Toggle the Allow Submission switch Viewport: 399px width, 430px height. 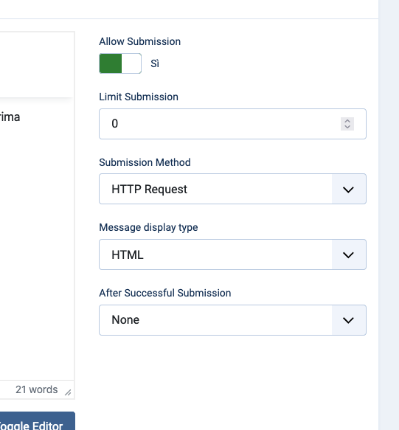pos(120,63)
